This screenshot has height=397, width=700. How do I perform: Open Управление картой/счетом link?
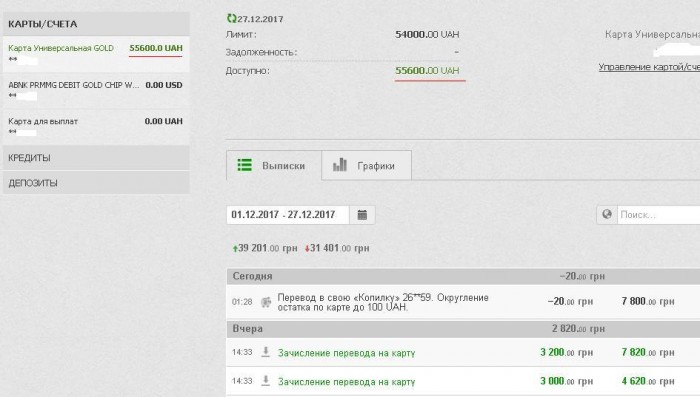[x=649, y=67]
